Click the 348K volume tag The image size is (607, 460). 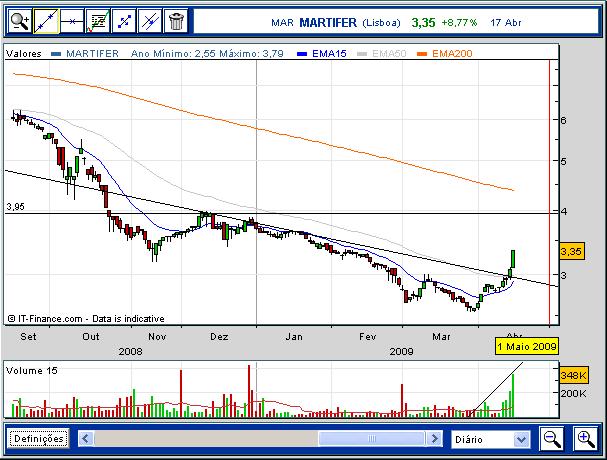click(x=574, y=375)
